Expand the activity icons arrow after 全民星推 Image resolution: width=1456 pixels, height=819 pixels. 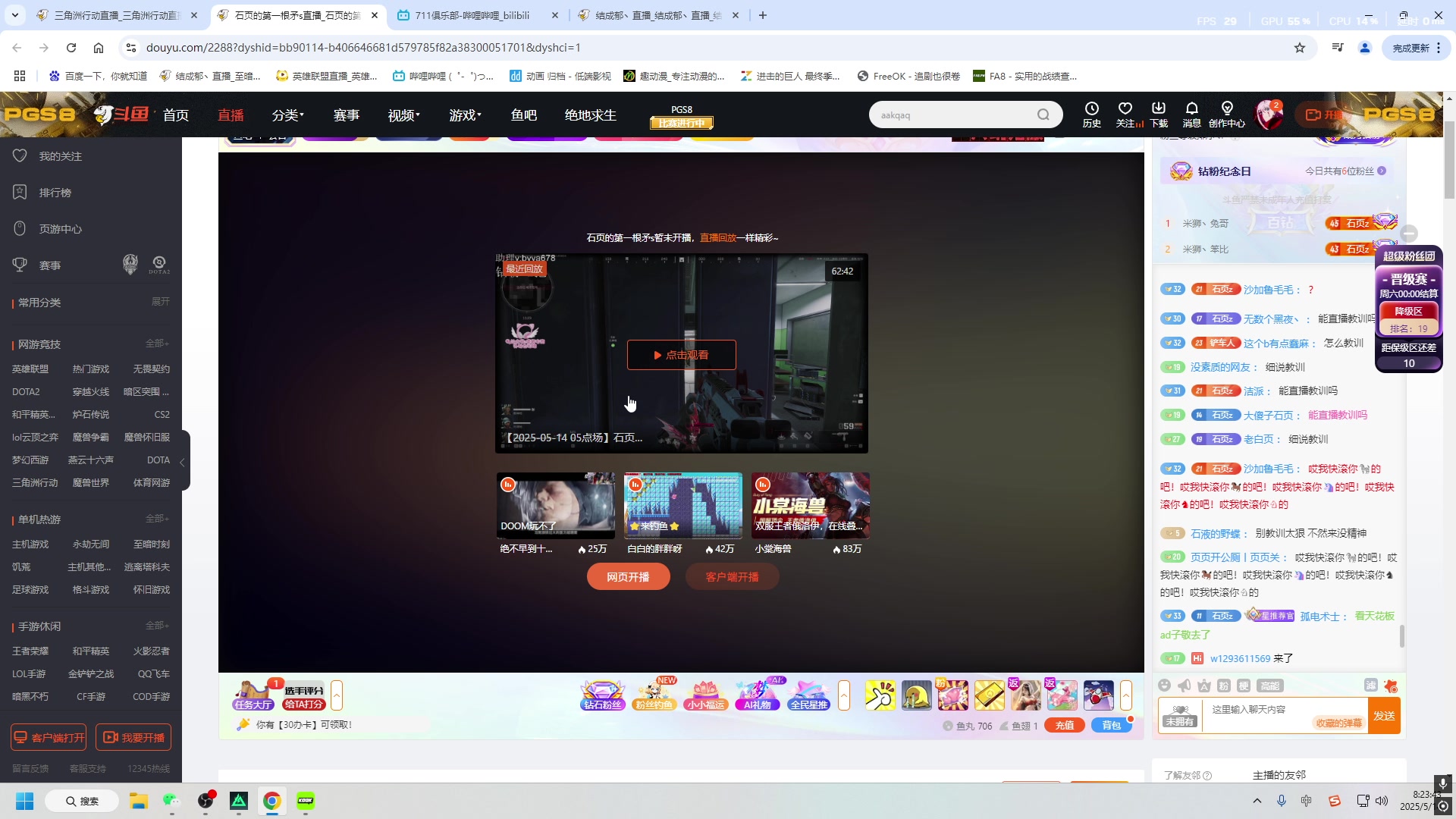tap(844, 695)
